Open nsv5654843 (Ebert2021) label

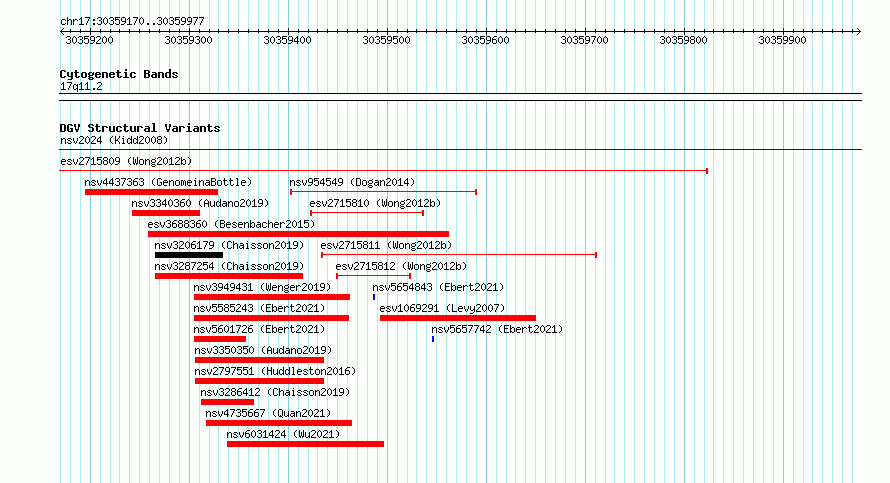[x=438, y=287]
